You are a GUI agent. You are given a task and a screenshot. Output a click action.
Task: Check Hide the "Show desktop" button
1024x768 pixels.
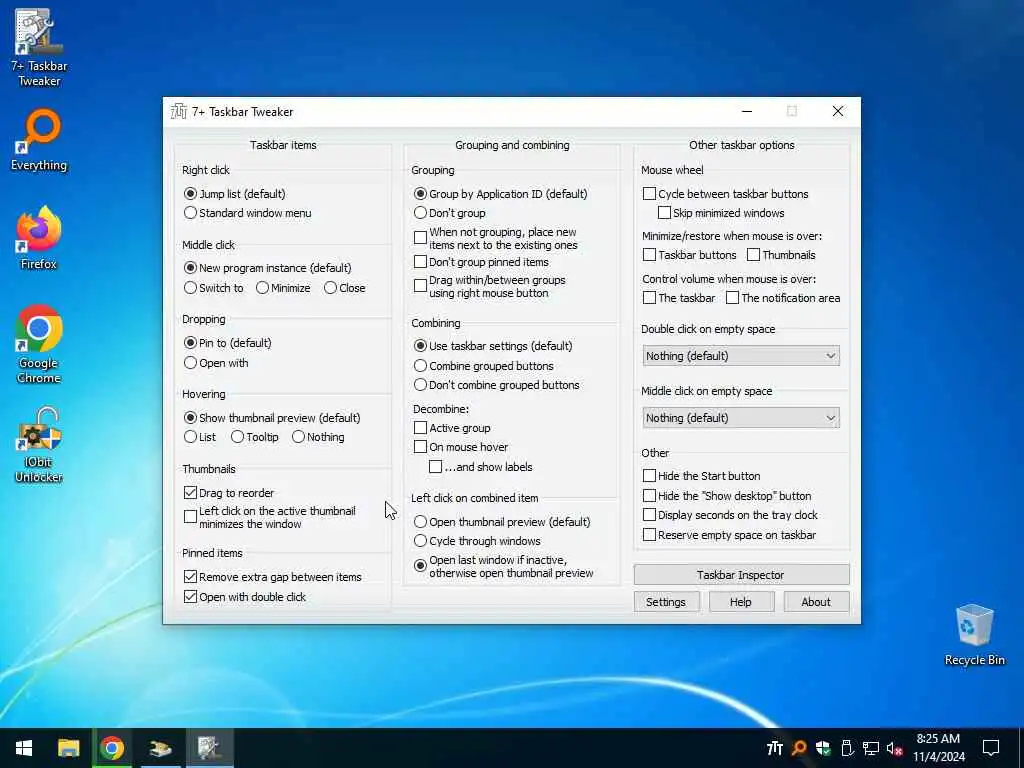click(649, 496)
